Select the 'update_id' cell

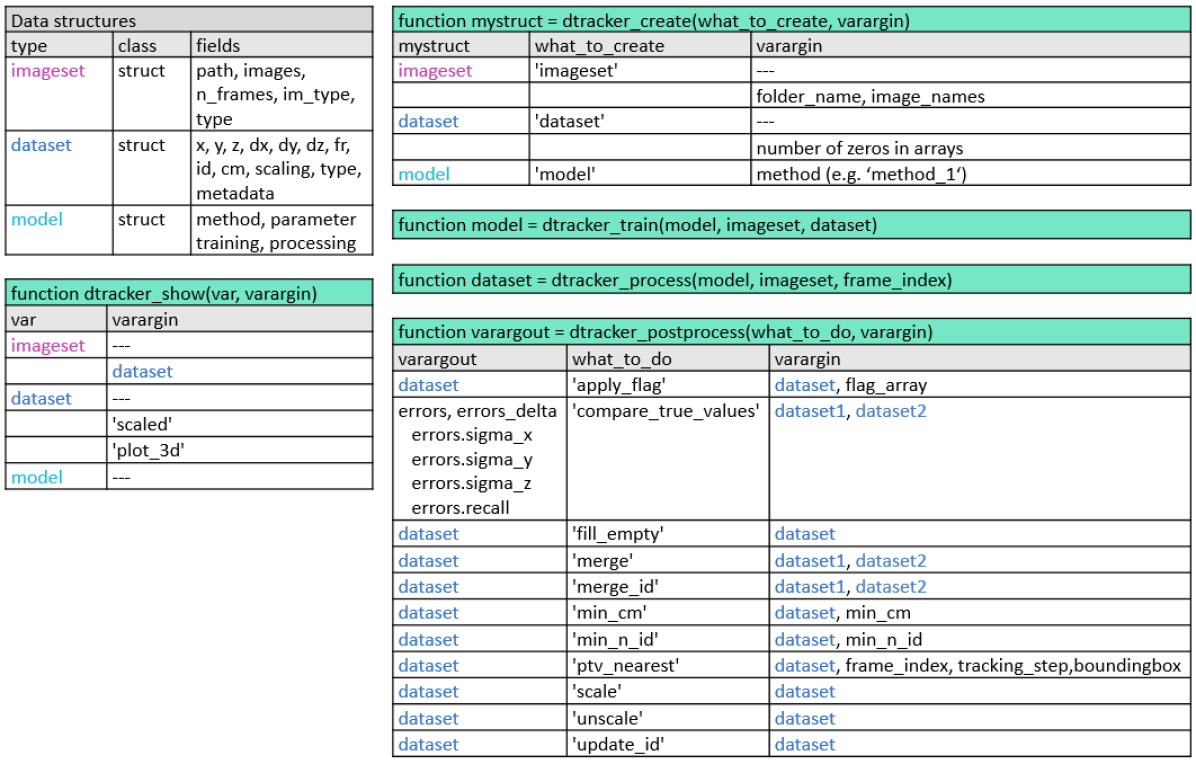pos(668,744)
